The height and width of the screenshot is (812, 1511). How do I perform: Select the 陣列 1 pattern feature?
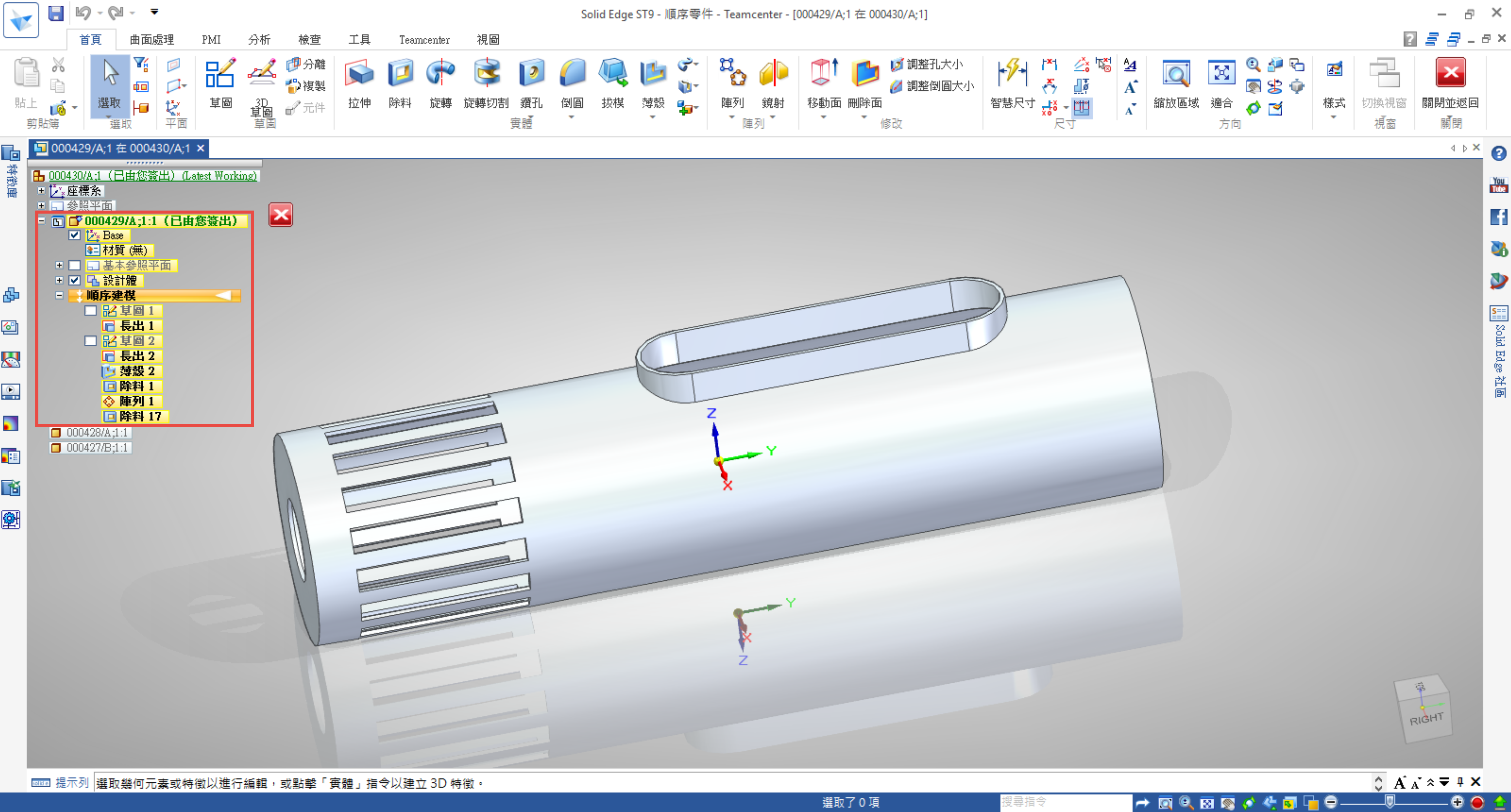point(132,401)
